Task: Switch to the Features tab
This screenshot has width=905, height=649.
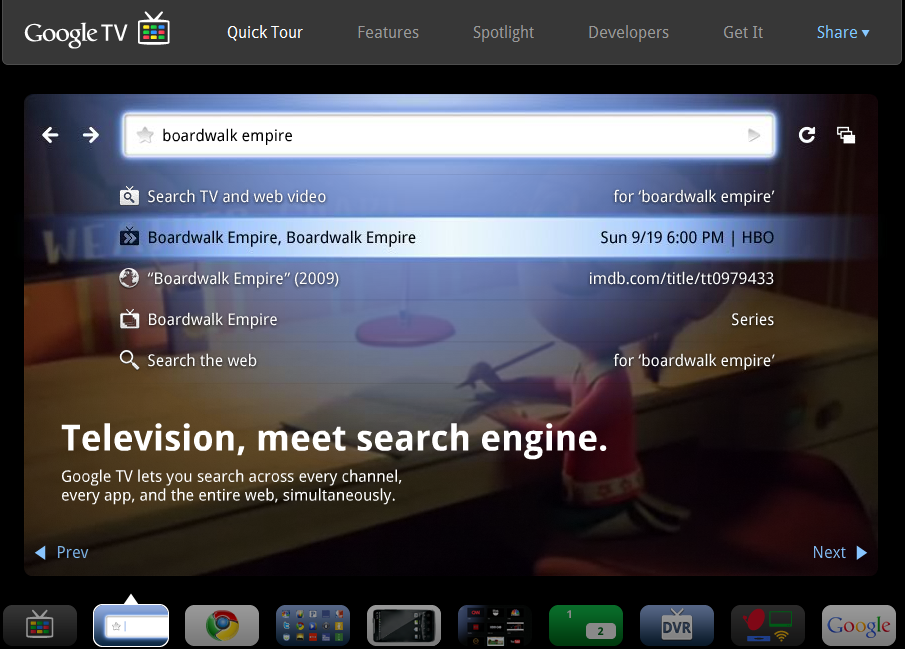Action: click(x=388, y=32)
